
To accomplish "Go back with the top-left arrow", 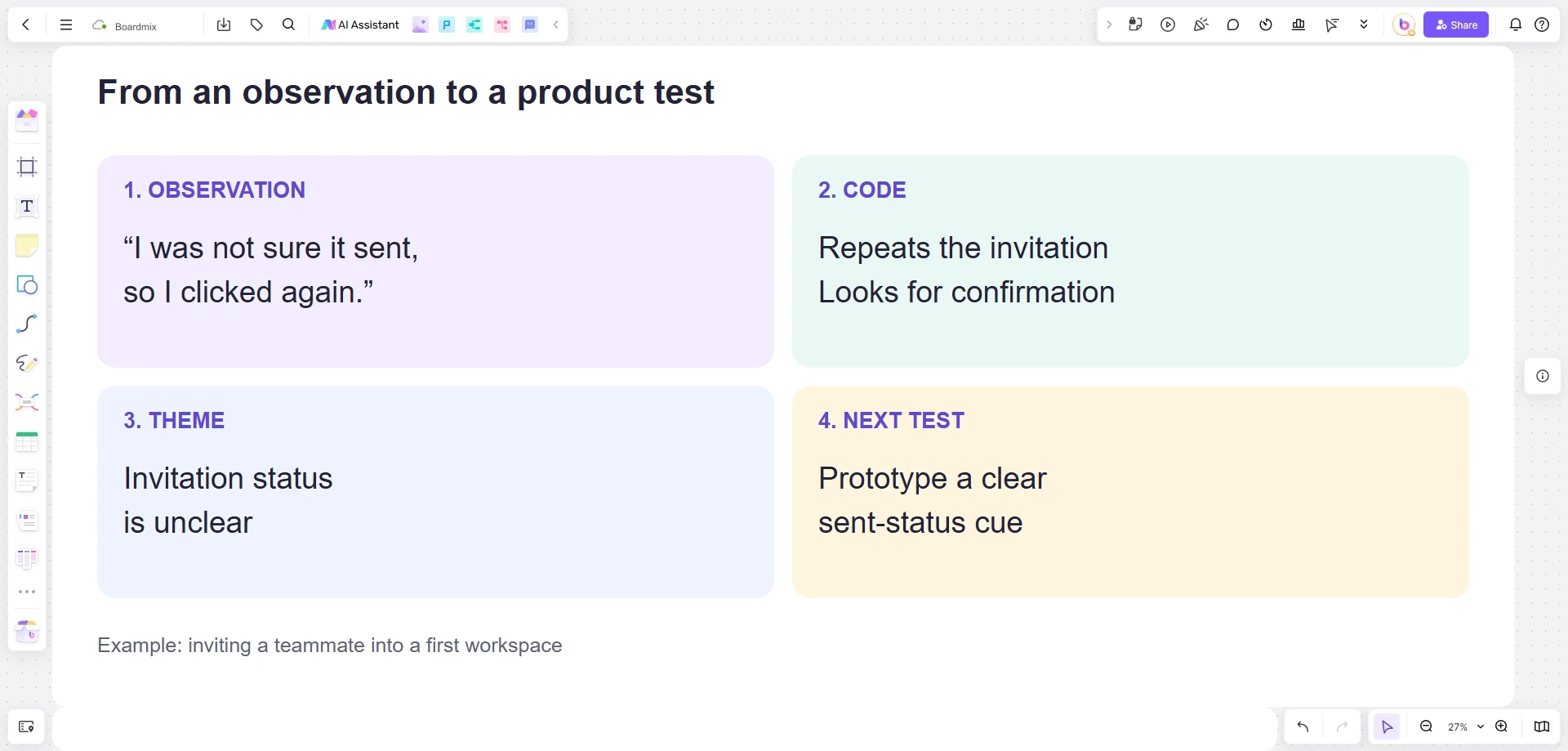I will coord(26,25).
